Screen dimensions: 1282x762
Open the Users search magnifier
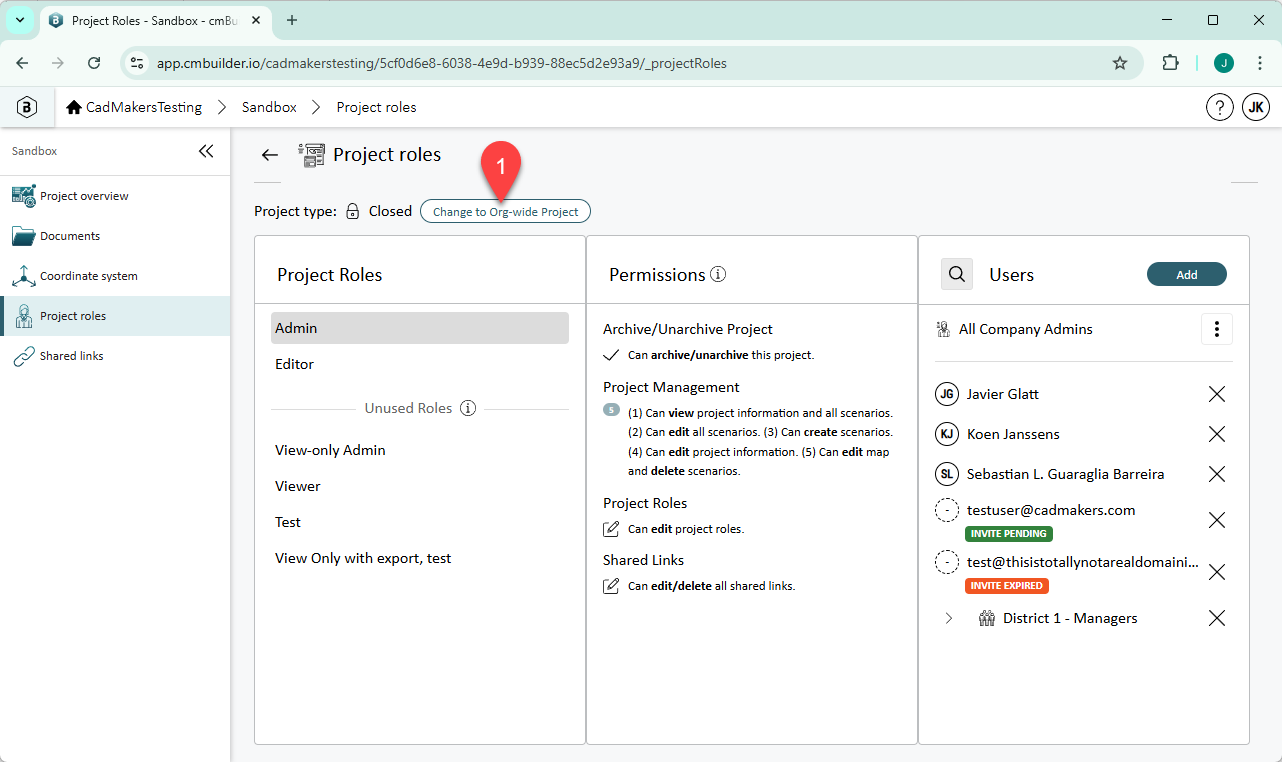pos(957,274)
